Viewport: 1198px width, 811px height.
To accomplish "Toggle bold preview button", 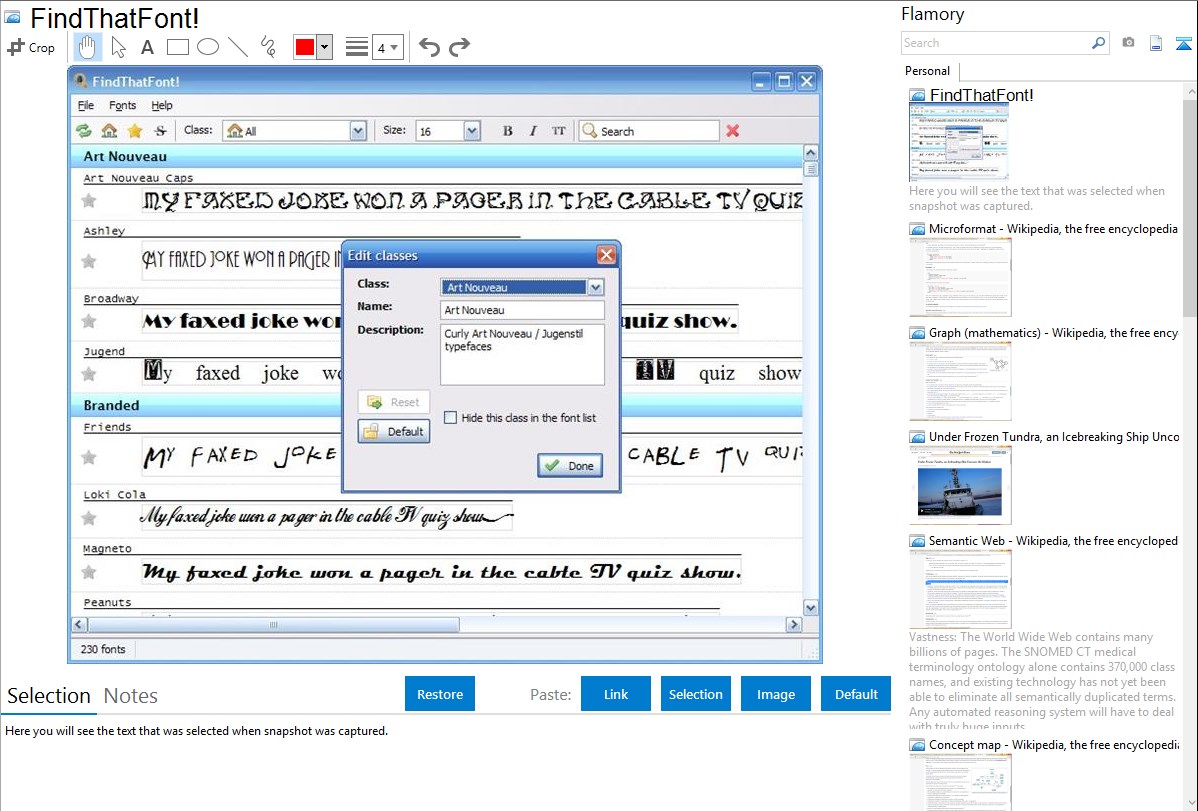I will point(507,131).
